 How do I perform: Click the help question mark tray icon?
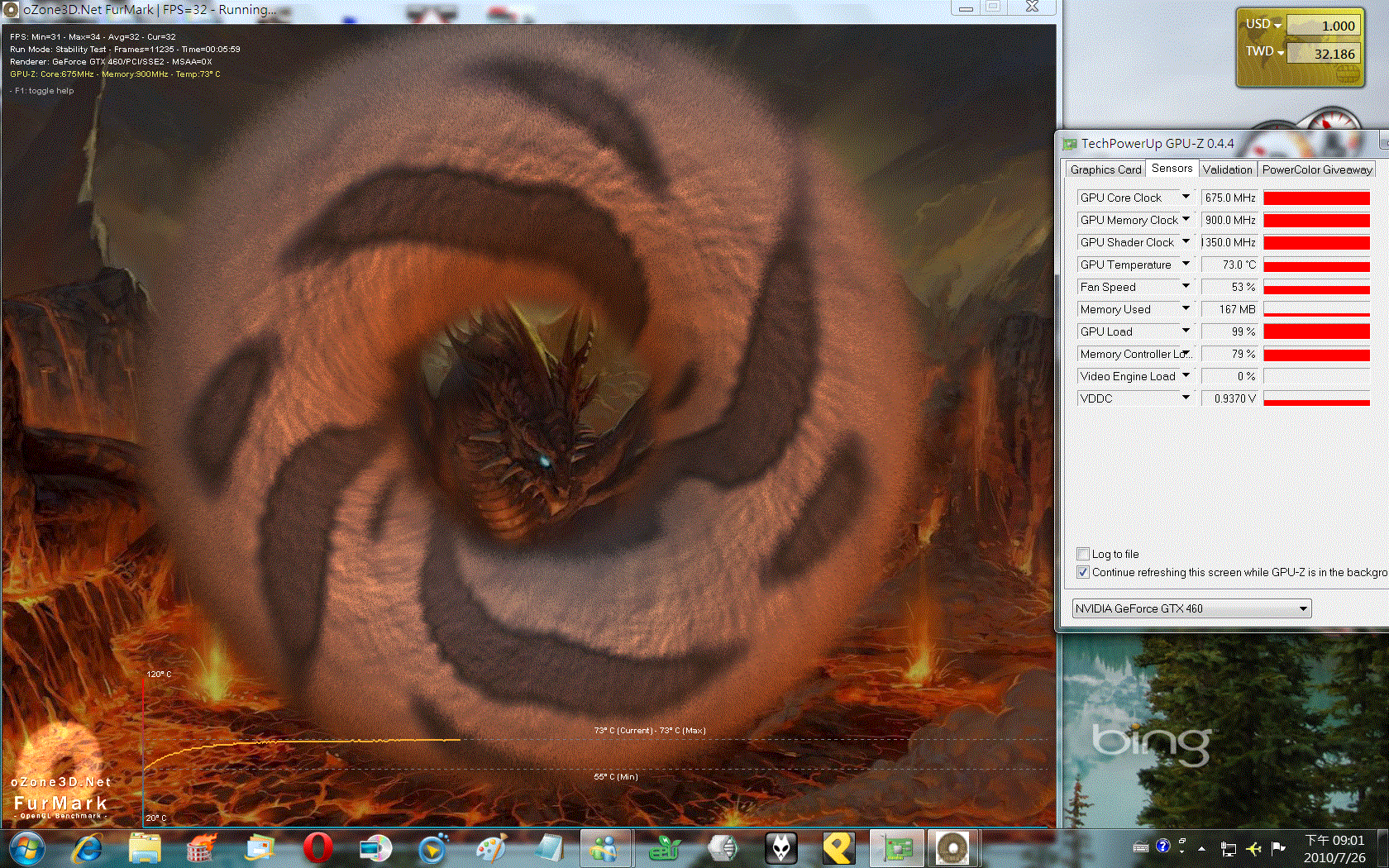coord(1163,846)
